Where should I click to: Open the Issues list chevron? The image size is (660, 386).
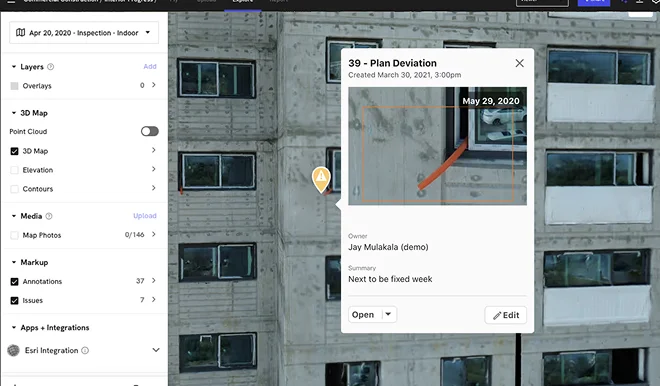coord(154,300)
